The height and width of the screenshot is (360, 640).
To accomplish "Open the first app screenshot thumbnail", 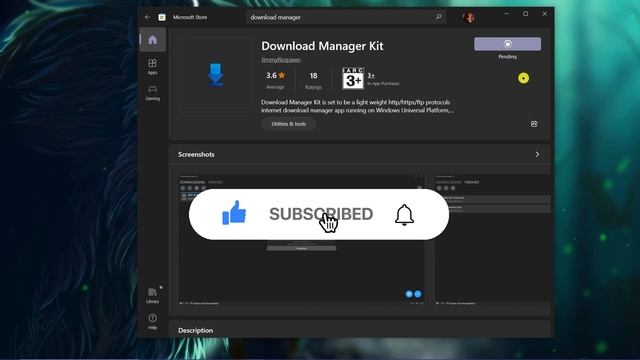I will 301,240.
